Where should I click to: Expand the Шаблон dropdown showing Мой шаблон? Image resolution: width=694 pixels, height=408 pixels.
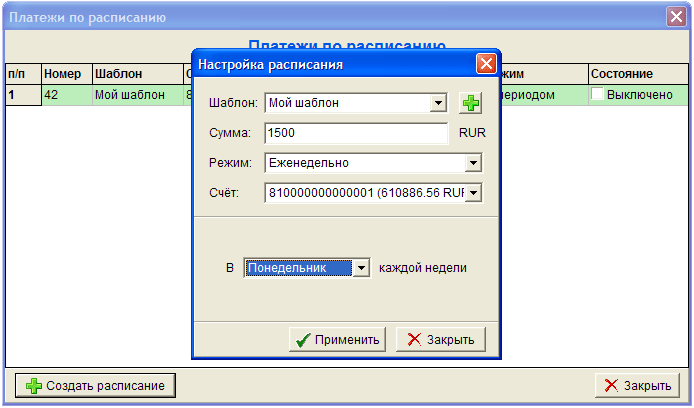437,103
